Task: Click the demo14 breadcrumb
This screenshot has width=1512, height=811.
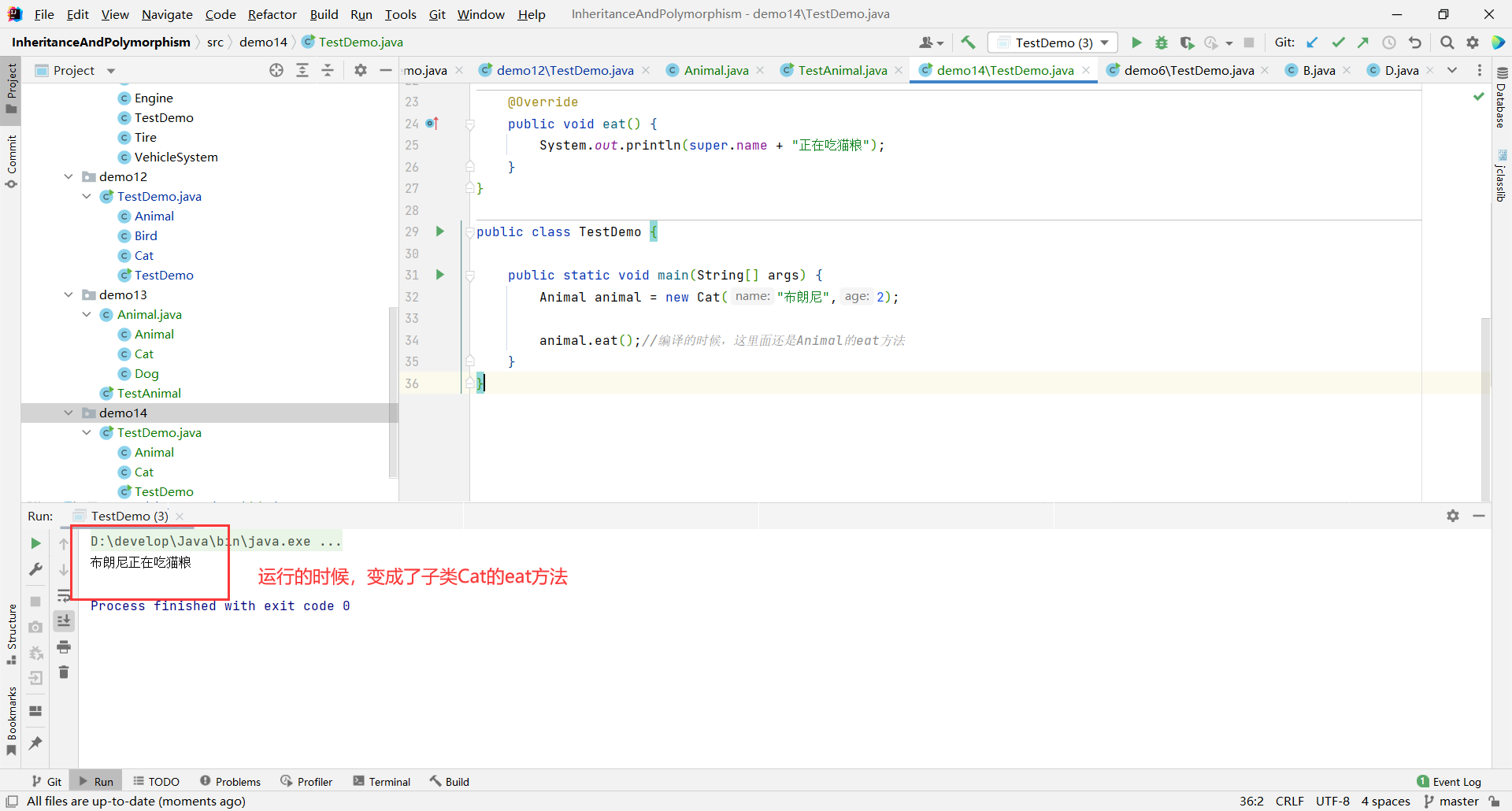Action: (x=263, y=42)
